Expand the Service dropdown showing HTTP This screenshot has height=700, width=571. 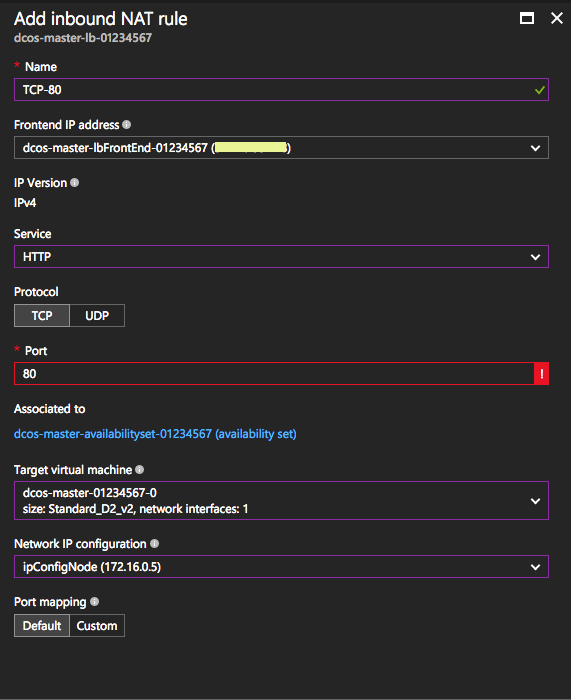tap(281, 257)
